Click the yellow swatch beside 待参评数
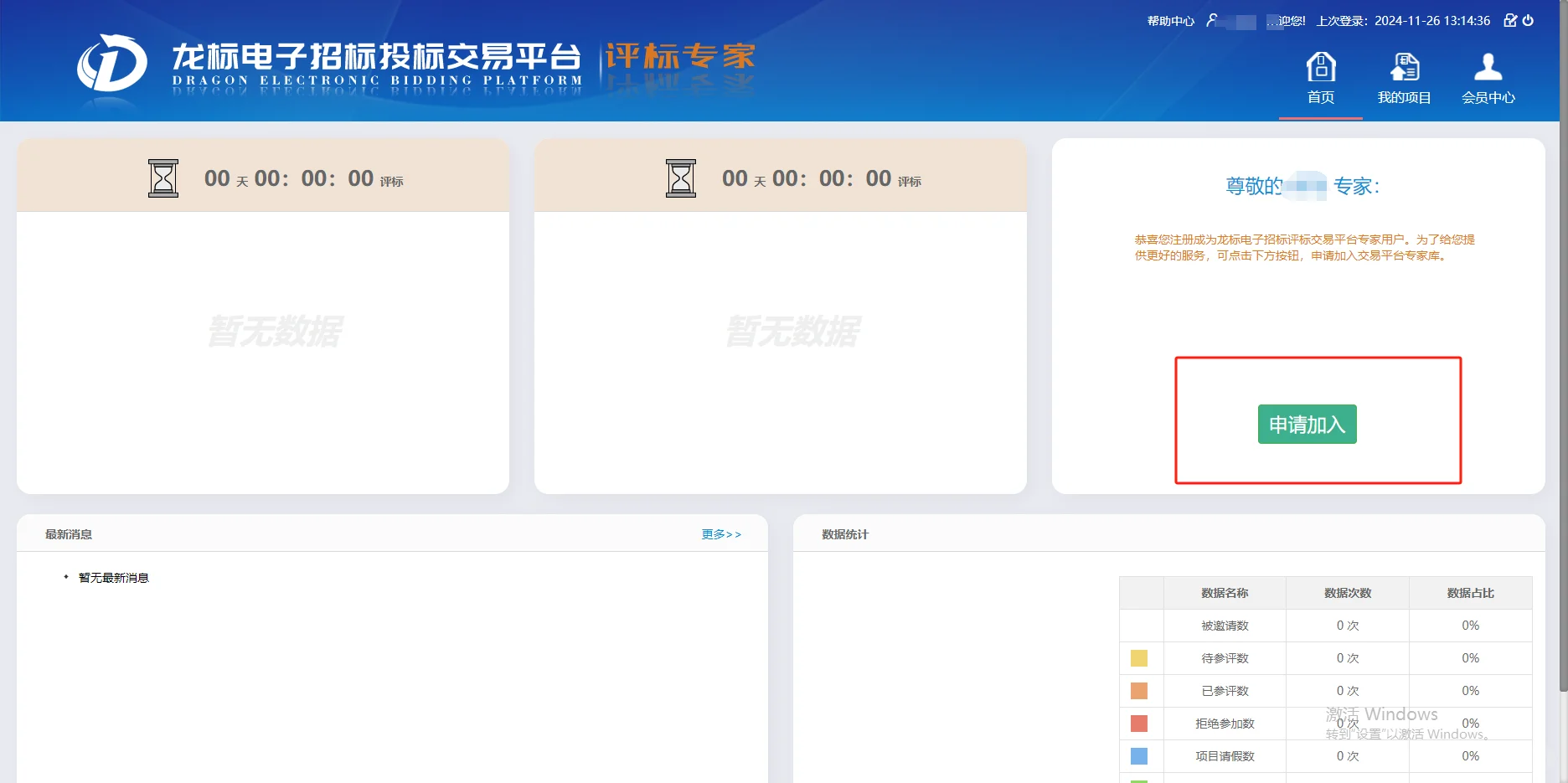 coord(1139,658)
